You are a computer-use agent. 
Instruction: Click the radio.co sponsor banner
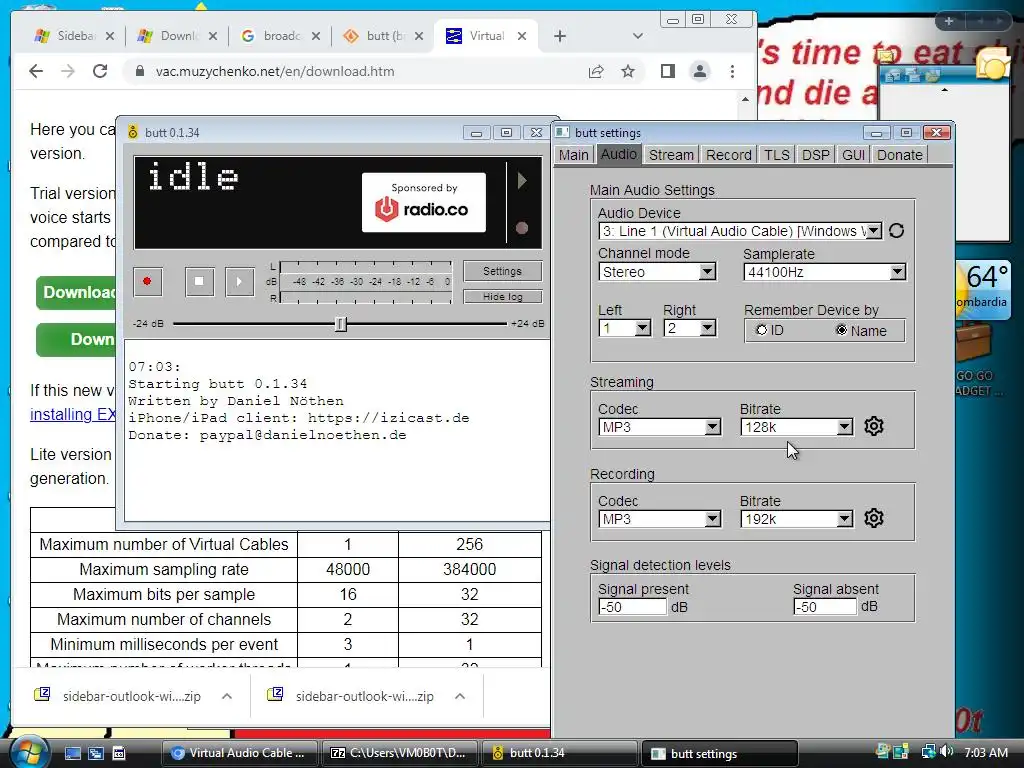424,202
